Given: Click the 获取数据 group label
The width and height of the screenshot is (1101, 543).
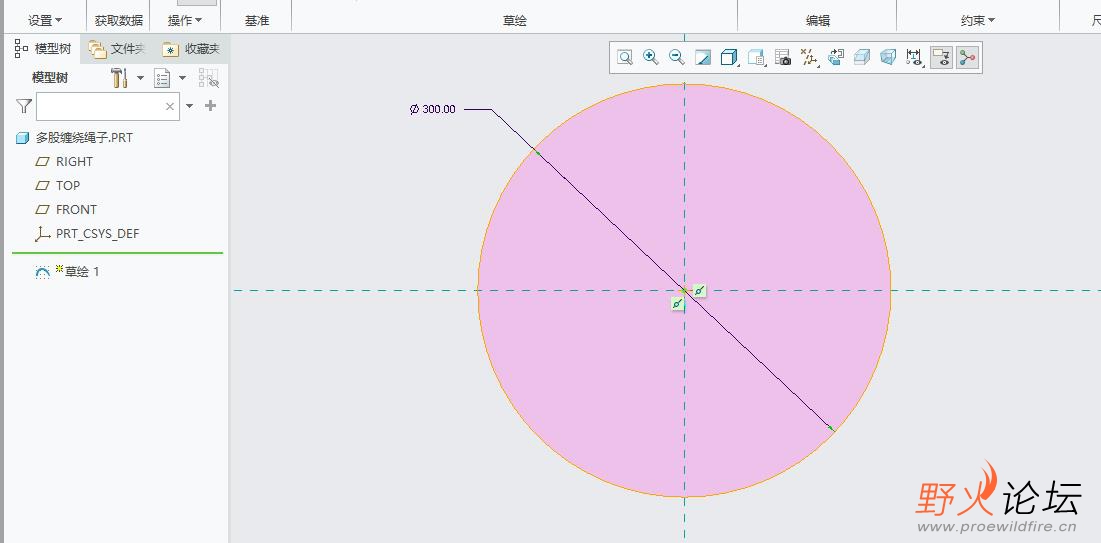Looking at the screenshot, I should [119, 20].
